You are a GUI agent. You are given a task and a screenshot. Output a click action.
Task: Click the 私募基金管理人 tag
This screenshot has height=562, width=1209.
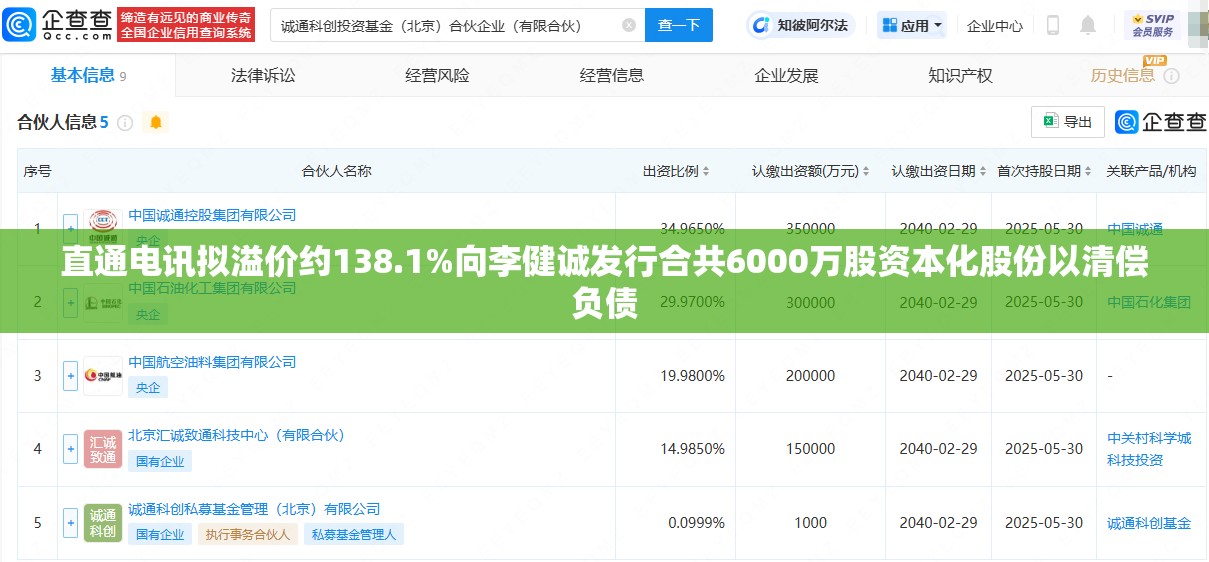click(x=354, y=534)
